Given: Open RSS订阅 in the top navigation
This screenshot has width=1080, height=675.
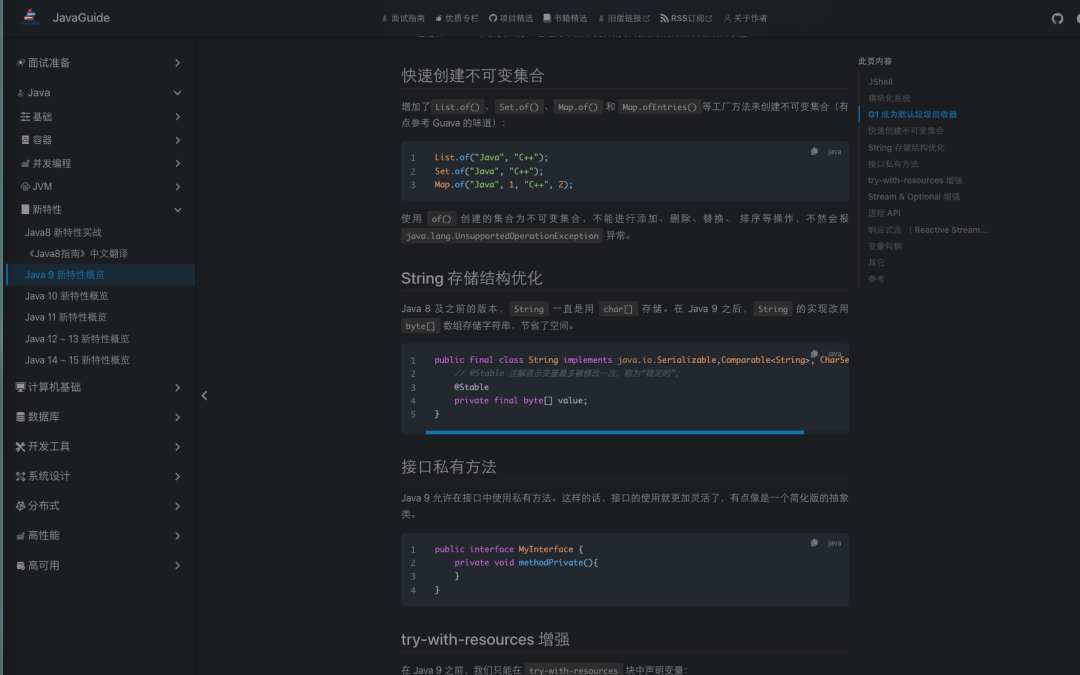Looking at the screenshot, I should tap(686, 19).
